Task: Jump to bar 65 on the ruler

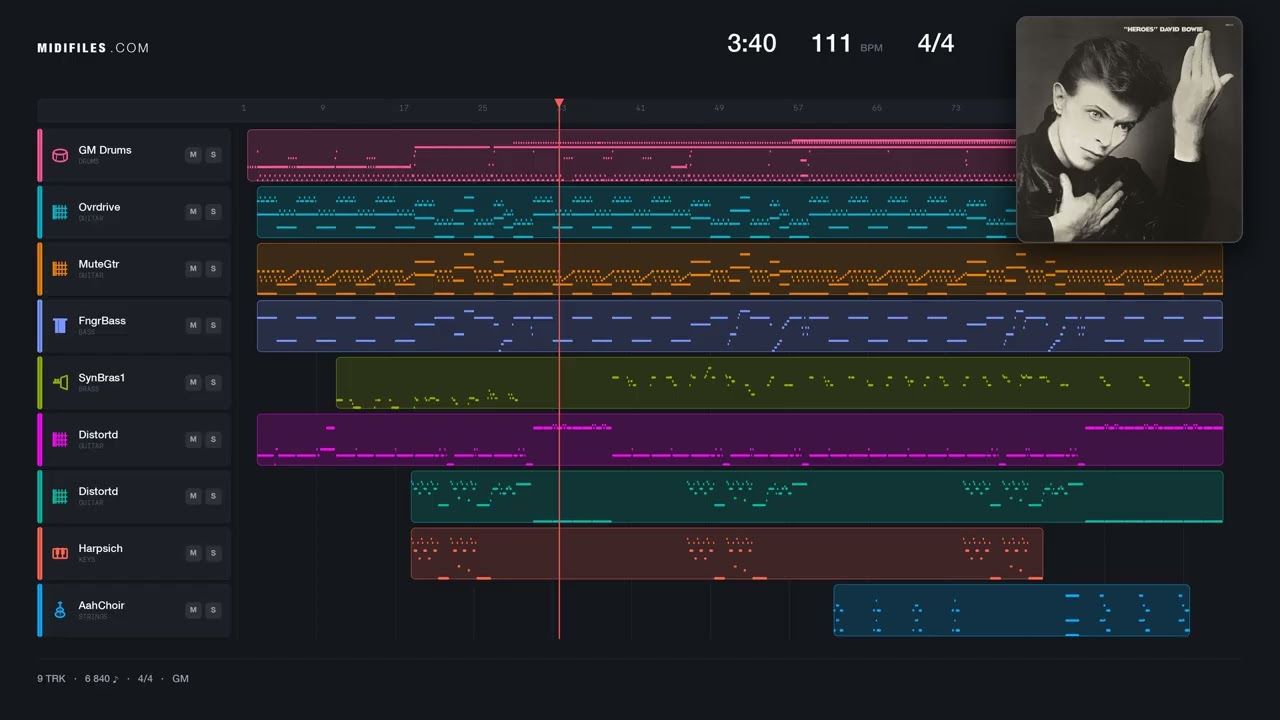Action: tap(877, 108)
